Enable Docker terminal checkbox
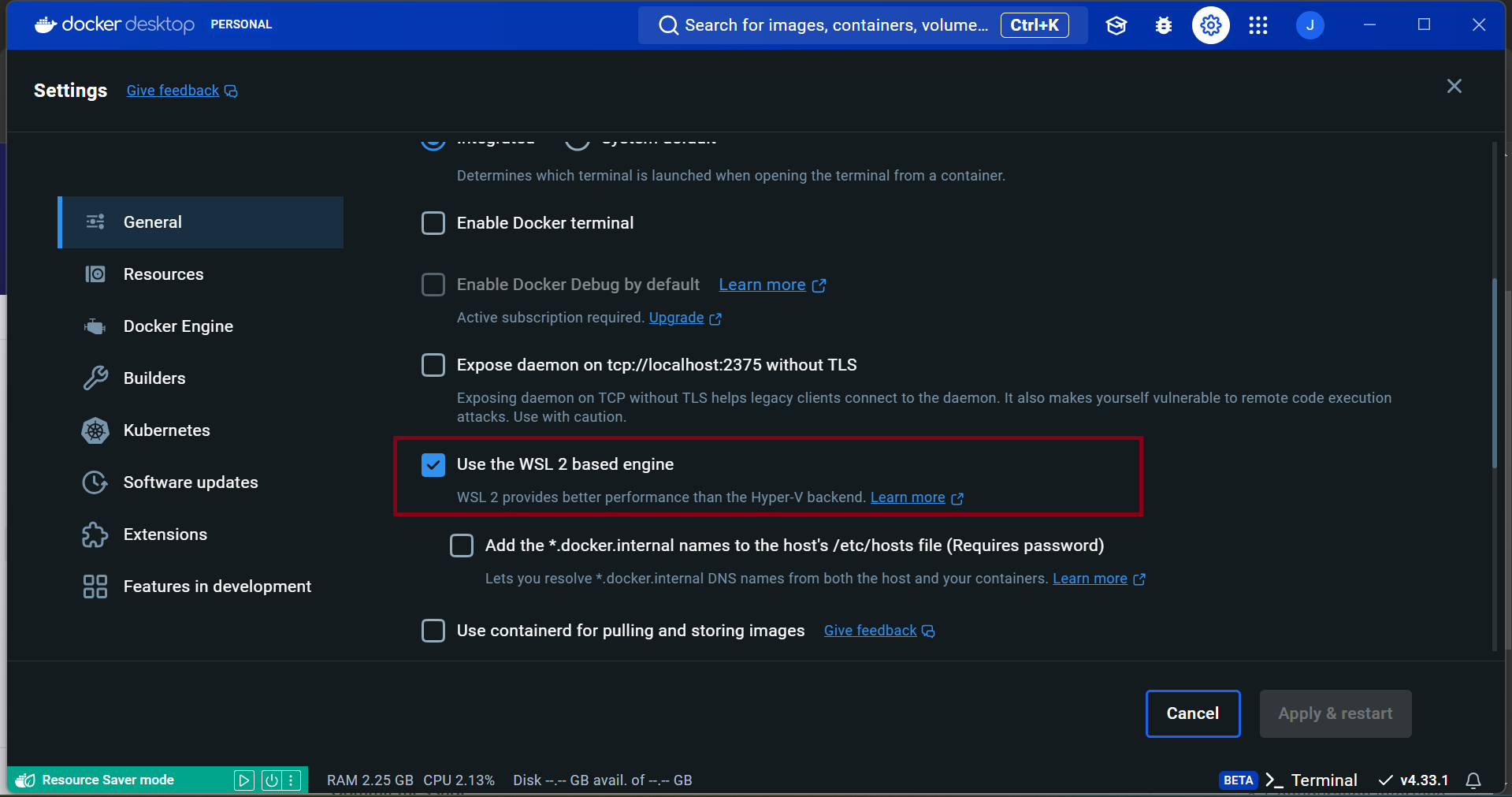This screenshot has width=1512, height=797. tap(433, 223)
